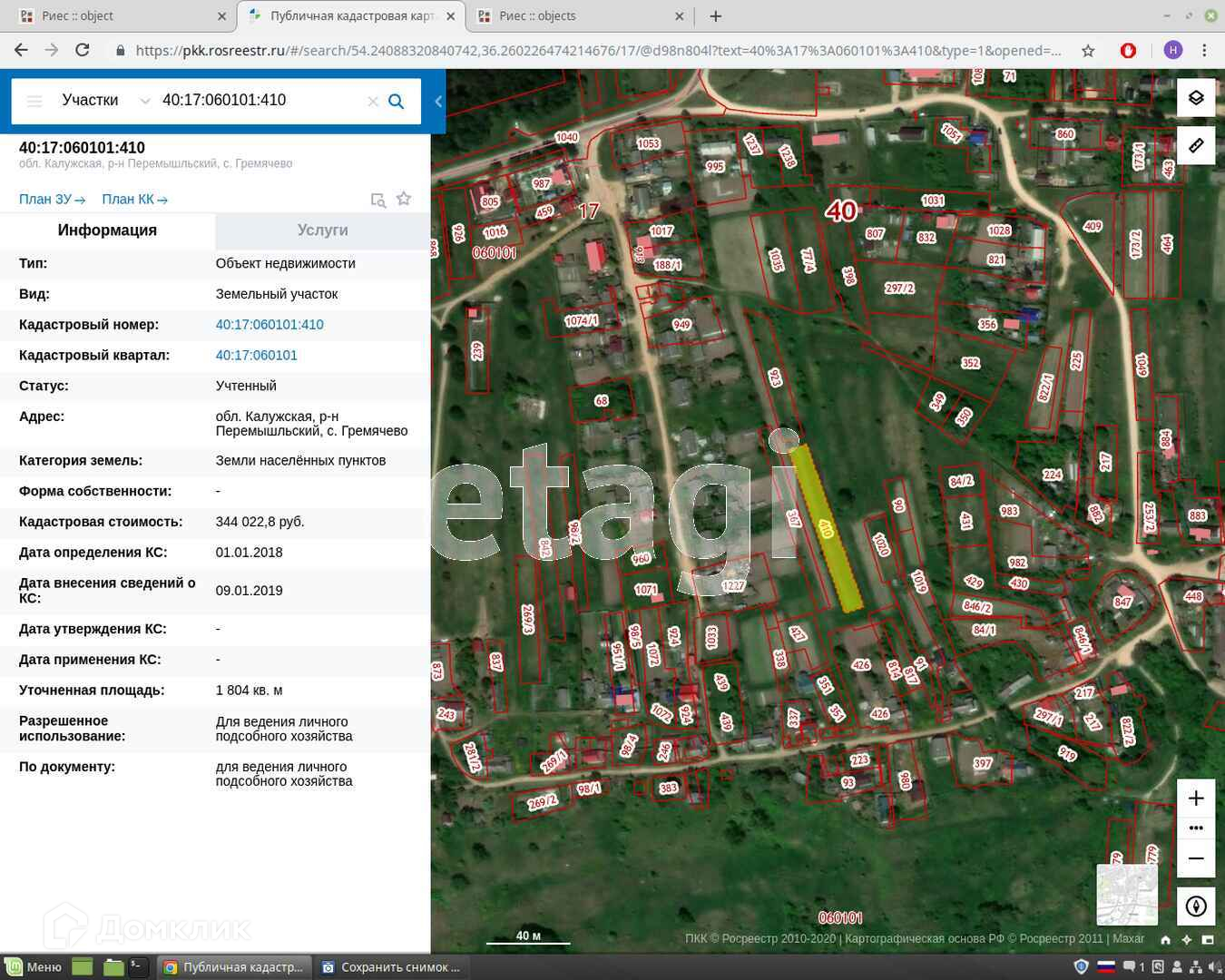The width and height of the screenshot is (1225, 980).
Task: Open the План ЗУ link
Action: point(52,200)
